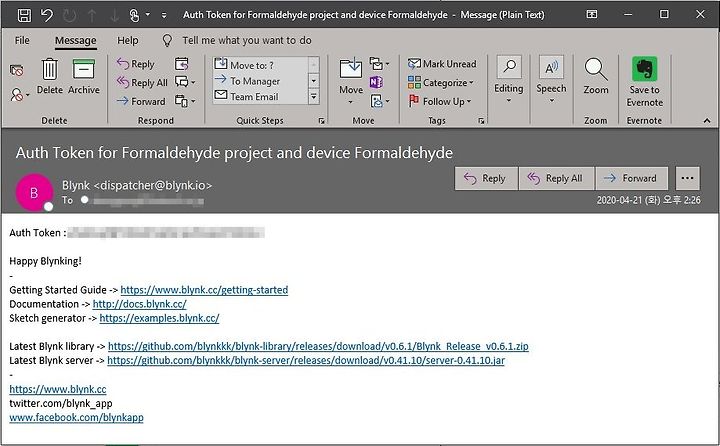Collapse the ribbon with chevron

[707, 120]
